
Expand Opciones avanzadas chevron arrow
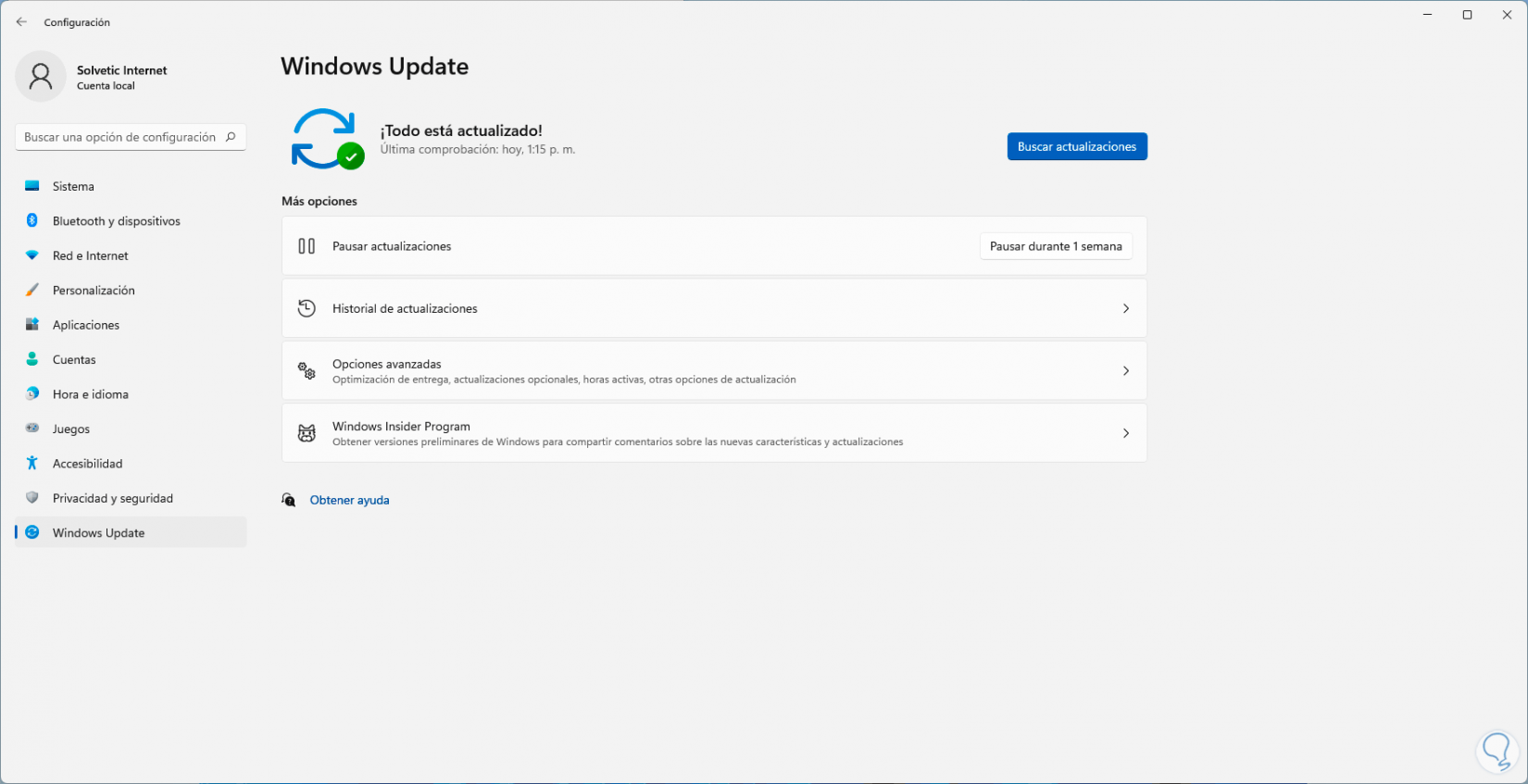pyautogui.click(x=1125, y=371)
